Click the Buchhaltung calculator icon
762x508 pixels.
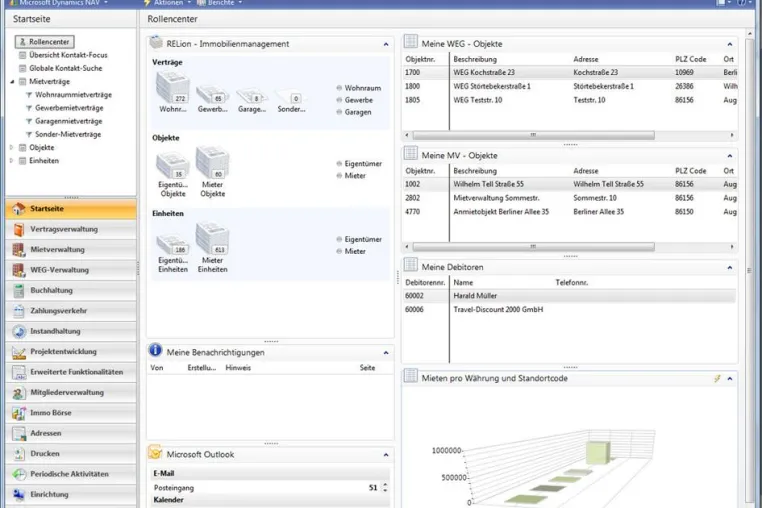pos(18,291)
